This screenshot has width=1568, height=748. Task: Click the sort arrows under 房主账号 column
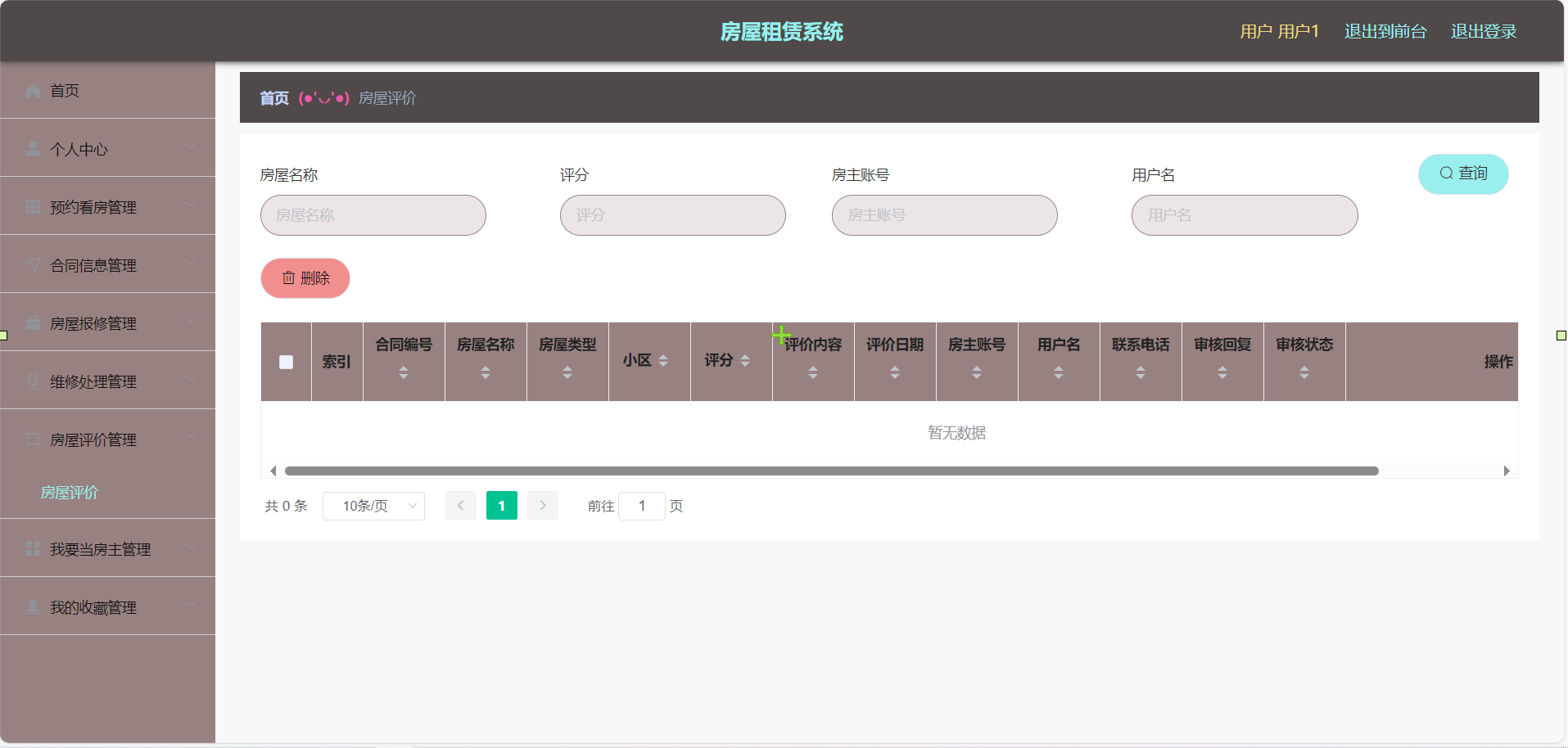point(977,372)
